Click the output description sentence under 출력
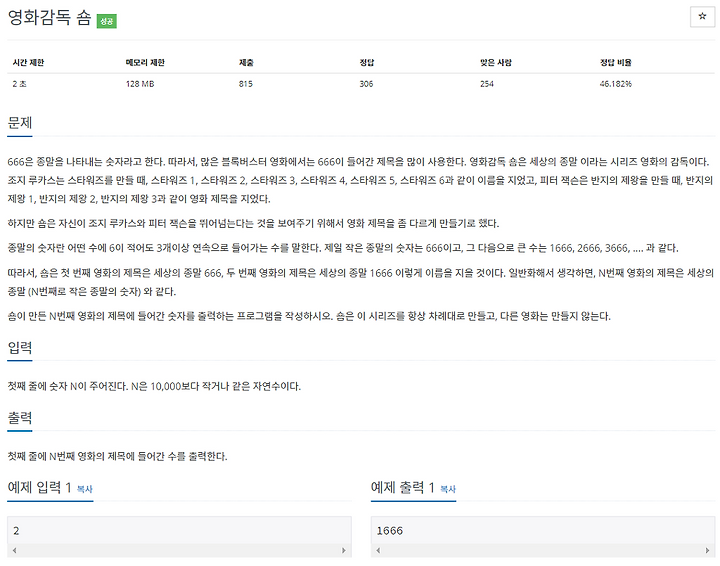 118,456
